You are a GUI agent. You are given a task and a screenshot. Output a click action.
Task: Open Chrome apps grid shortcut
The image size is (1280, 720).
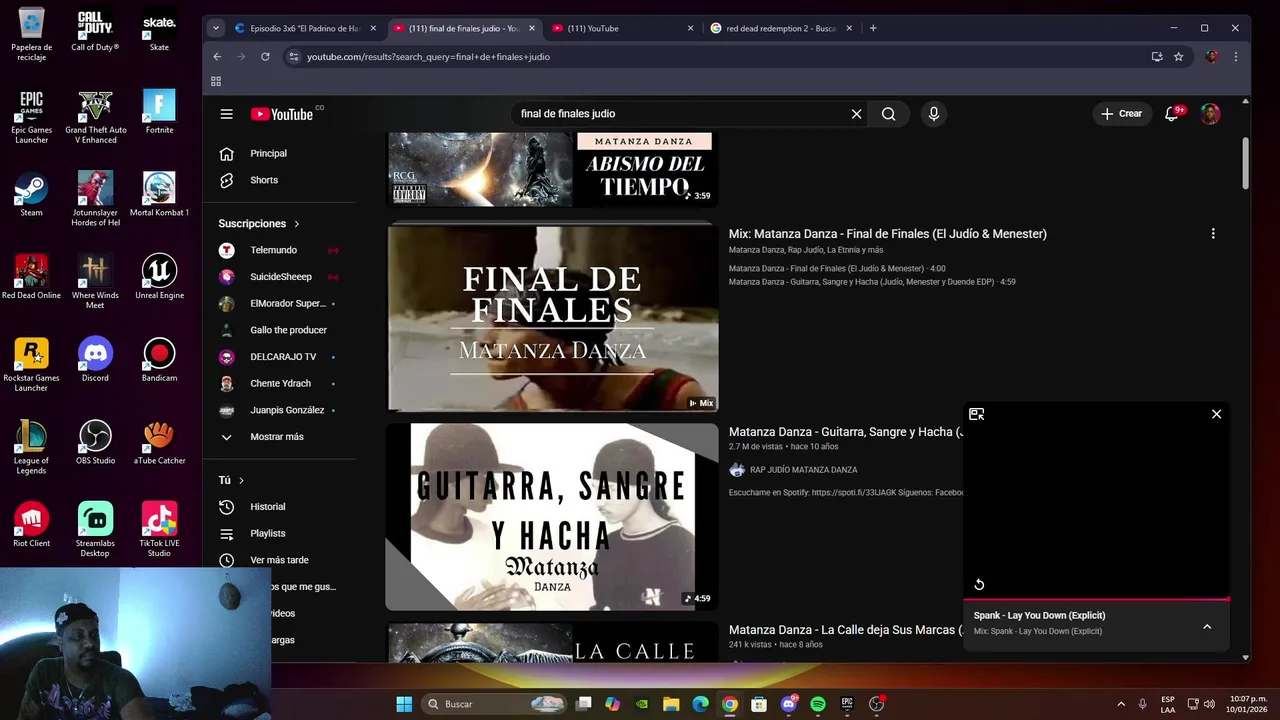tap(215, 81)
